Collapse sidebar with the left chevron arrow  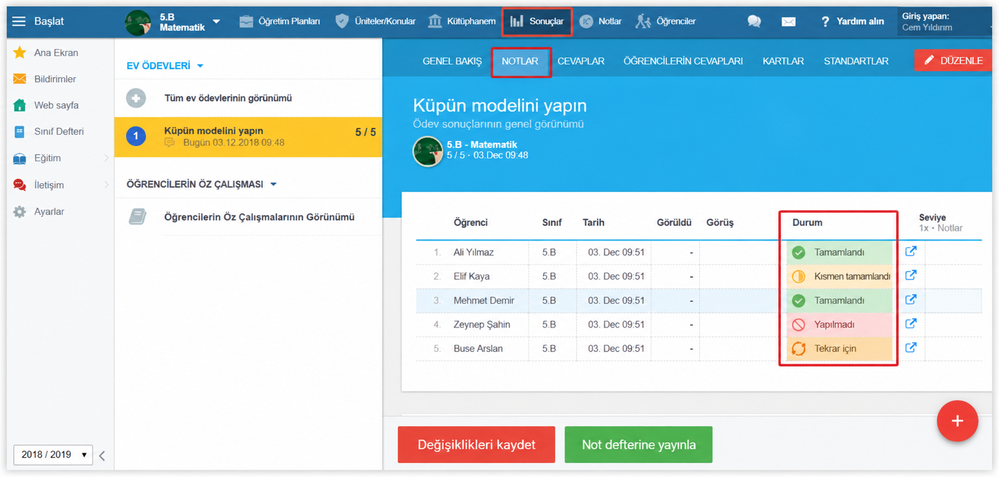coord(102,455)
